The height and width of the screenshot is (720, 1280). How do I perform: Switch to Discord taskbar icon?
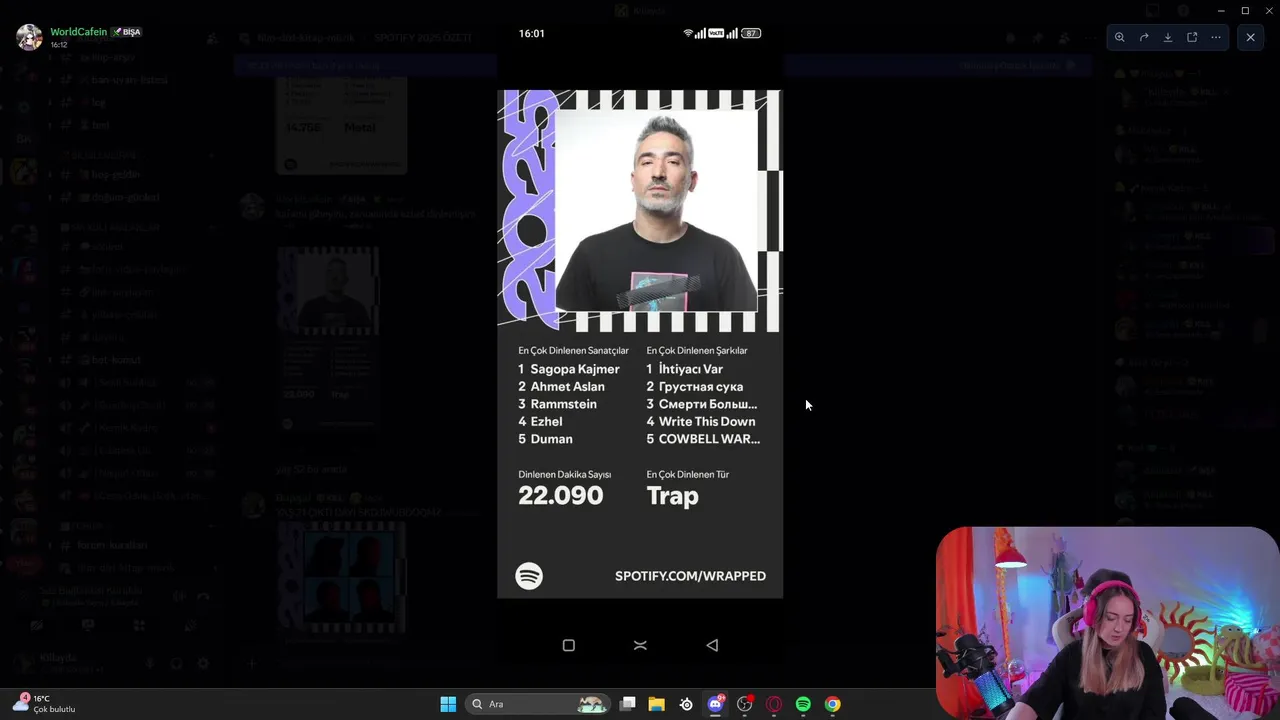click(715, 704)
